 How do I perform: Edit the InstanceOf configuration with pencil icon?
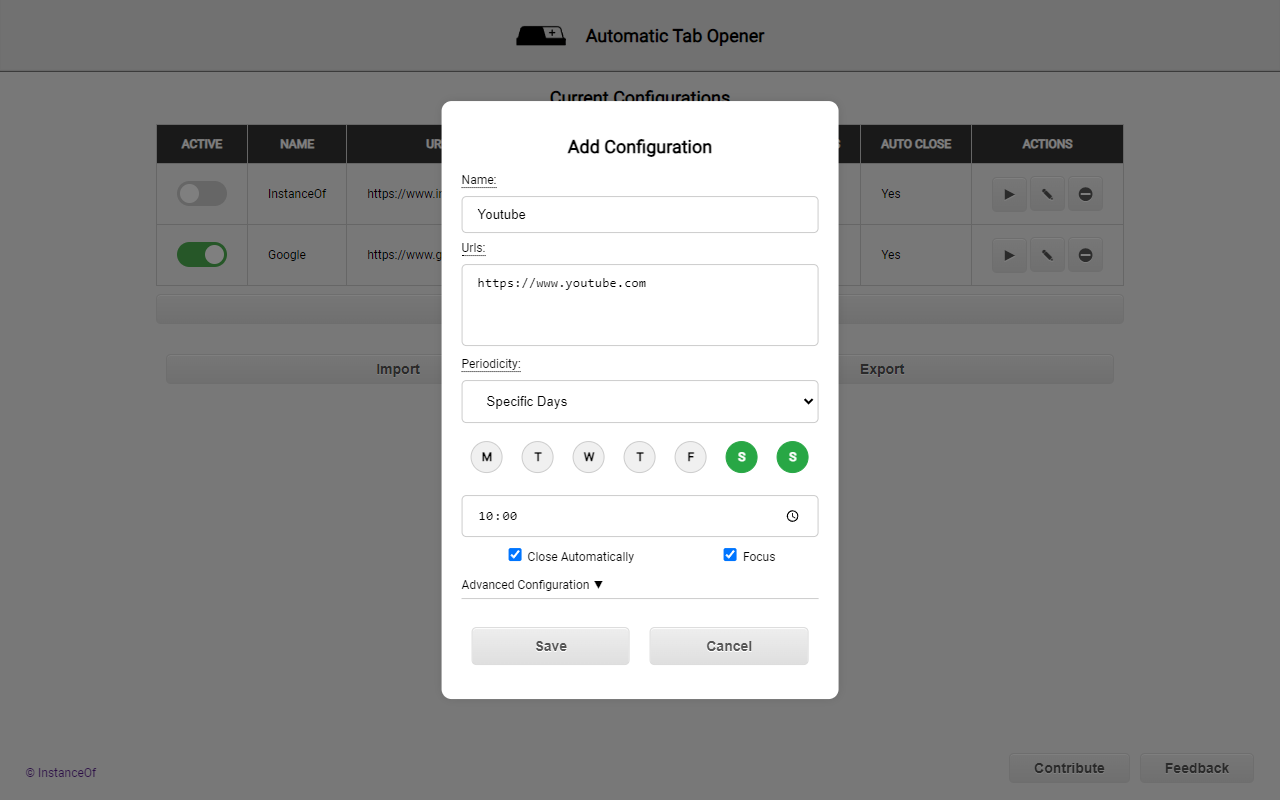pyautogui.click(x=1047, y=194)
